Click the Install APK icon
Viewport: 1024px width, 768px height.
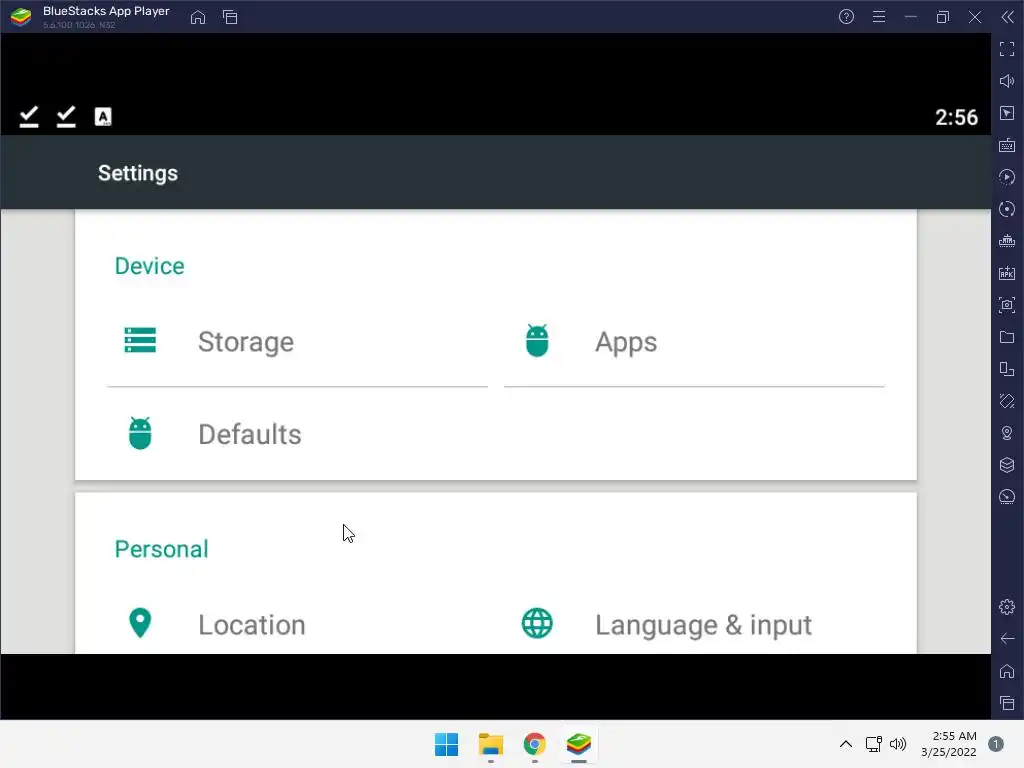(x=1007, y=273)
